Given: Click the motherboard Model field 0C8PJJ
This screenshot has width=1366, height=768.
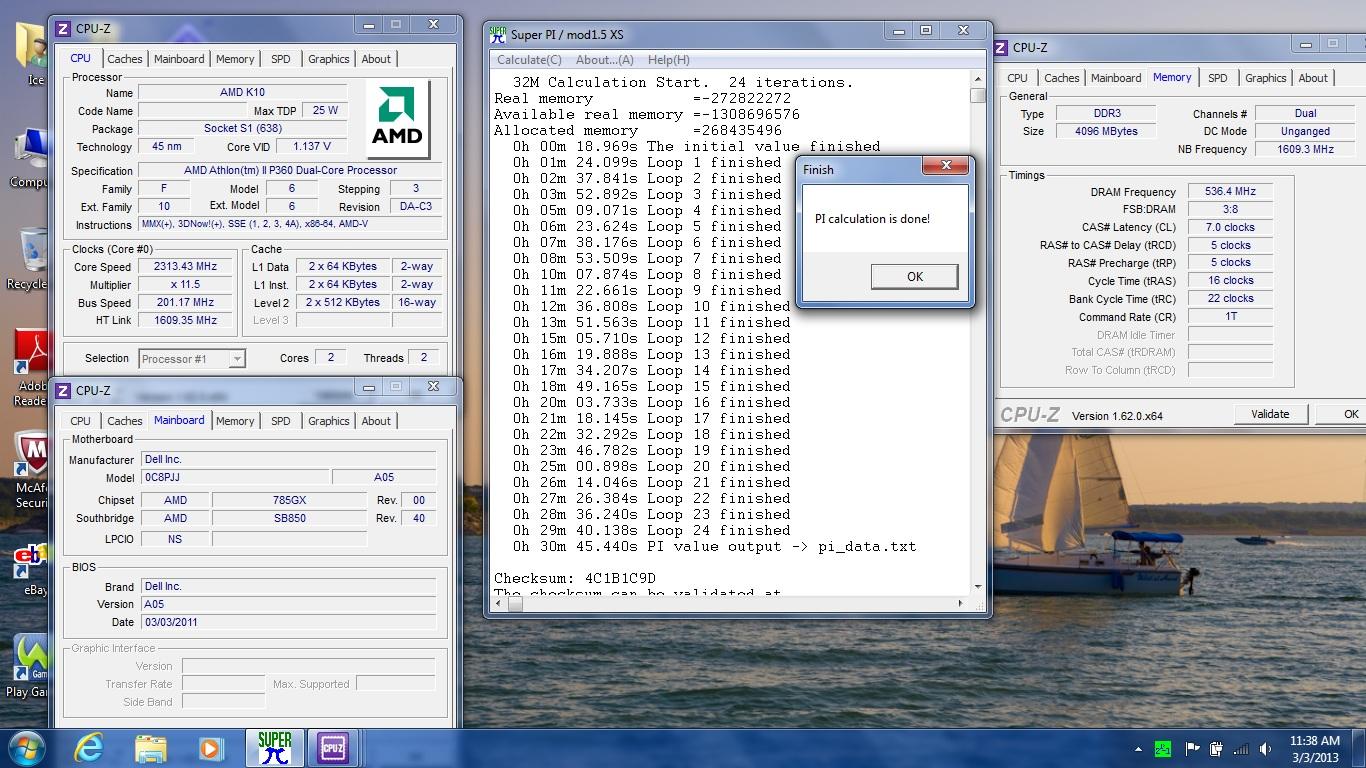Looking at the screenshot, I should pyautogui.click(x=235, y=478).
